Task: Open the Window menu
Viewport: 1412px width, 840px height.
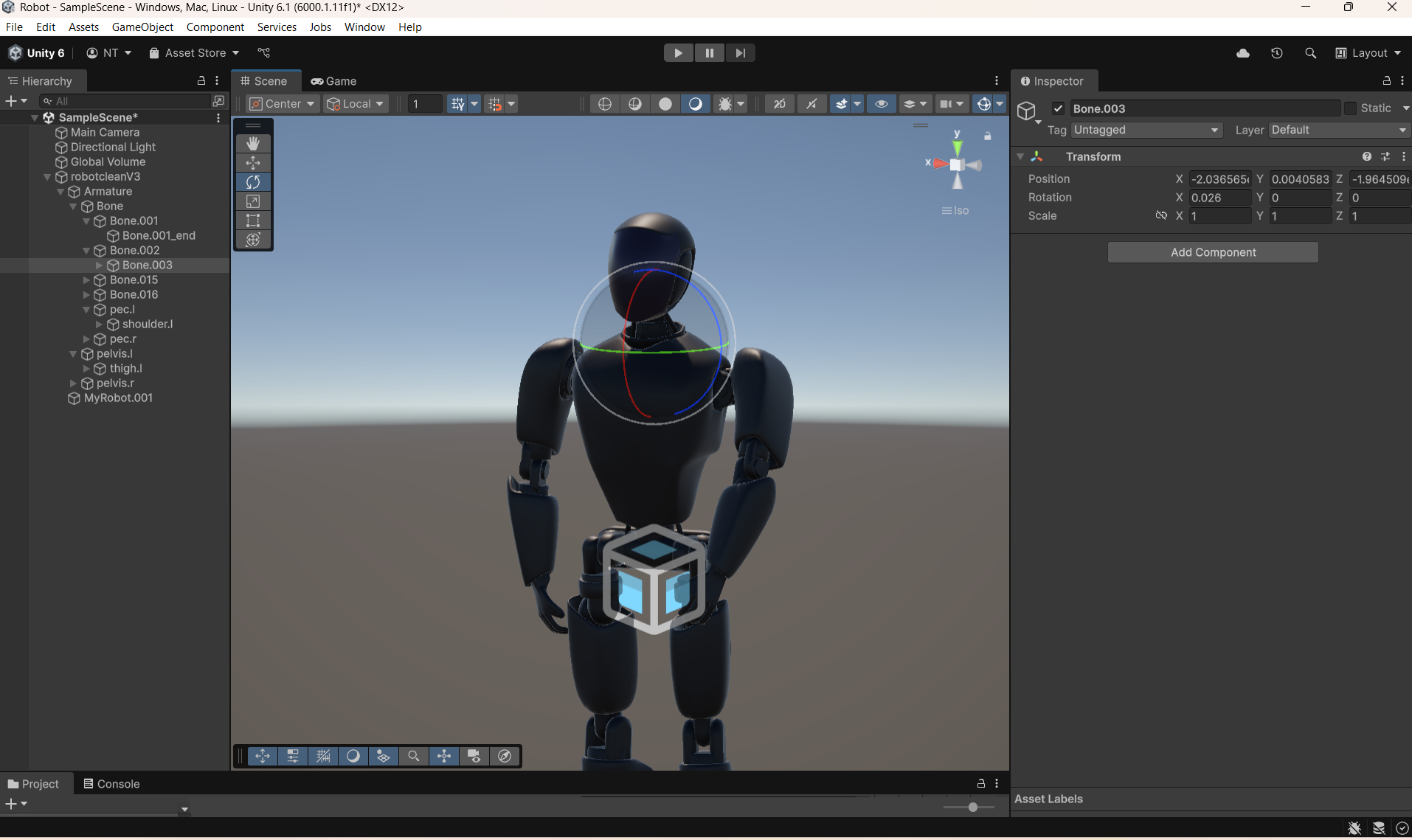Action: [364, 27]
